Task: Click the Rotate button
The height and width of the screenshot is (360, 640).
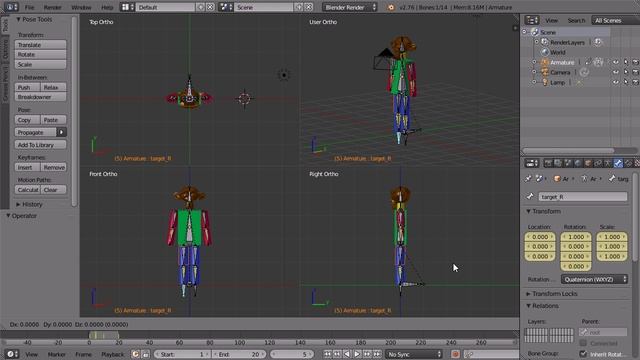Action: 40,54
